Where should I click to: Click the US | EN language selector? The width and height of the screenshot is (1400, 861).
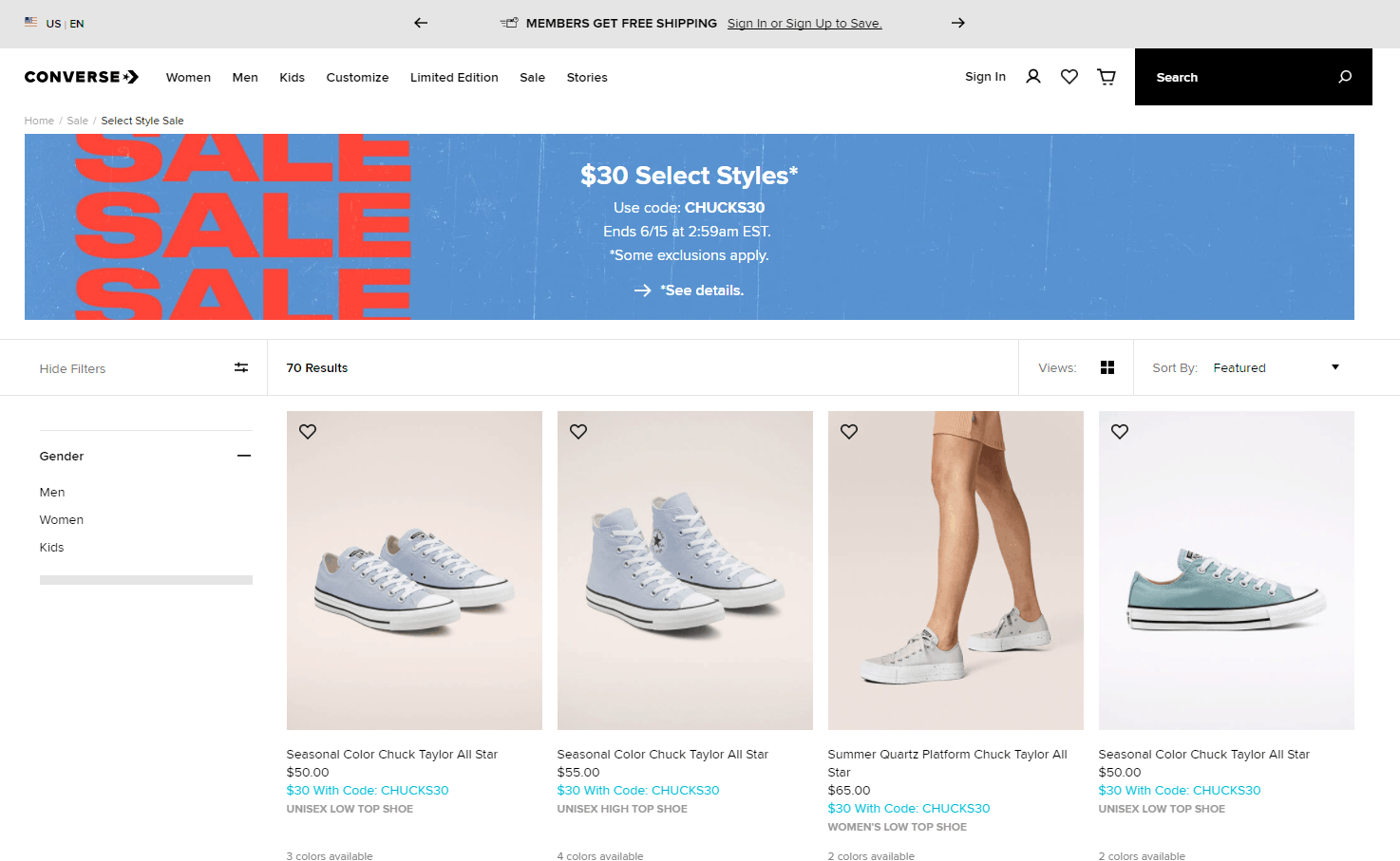click(x=66, y=24)
